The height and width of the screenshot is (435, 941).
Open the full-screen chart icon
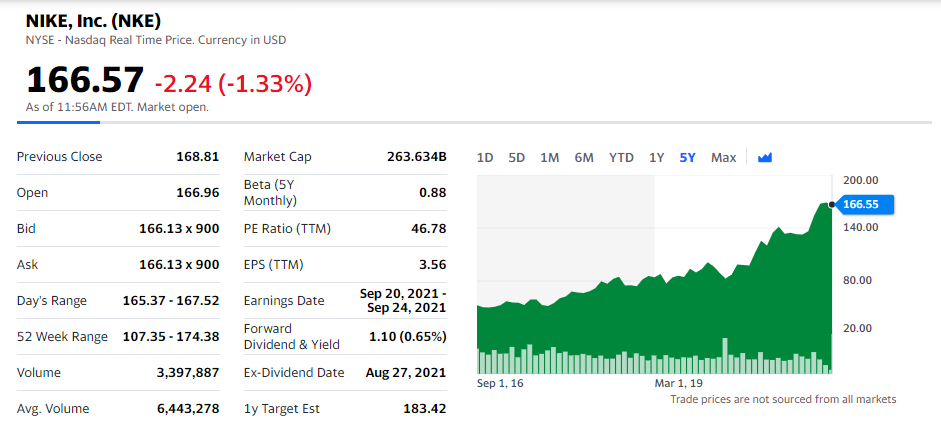(x=765, y=158)
